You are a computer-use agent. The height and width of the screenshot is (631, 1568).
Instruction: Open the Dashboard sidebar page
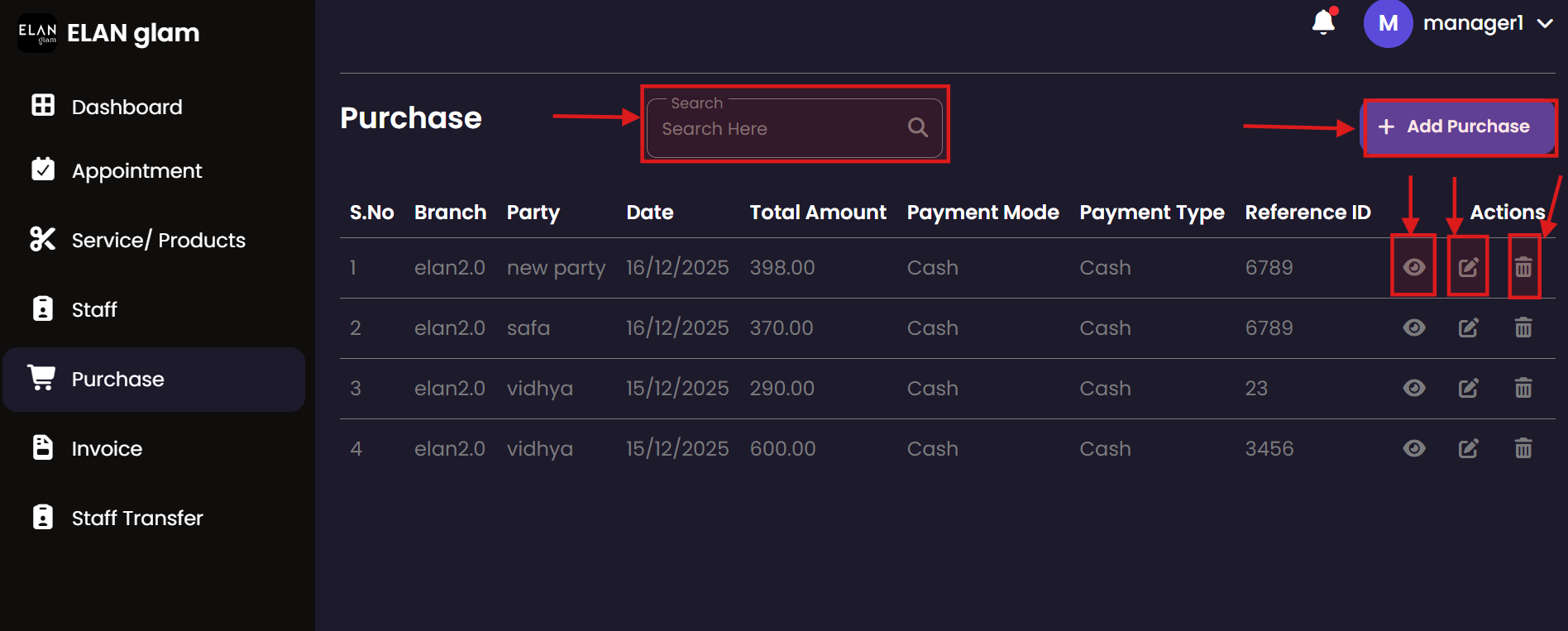coord(127,107)
